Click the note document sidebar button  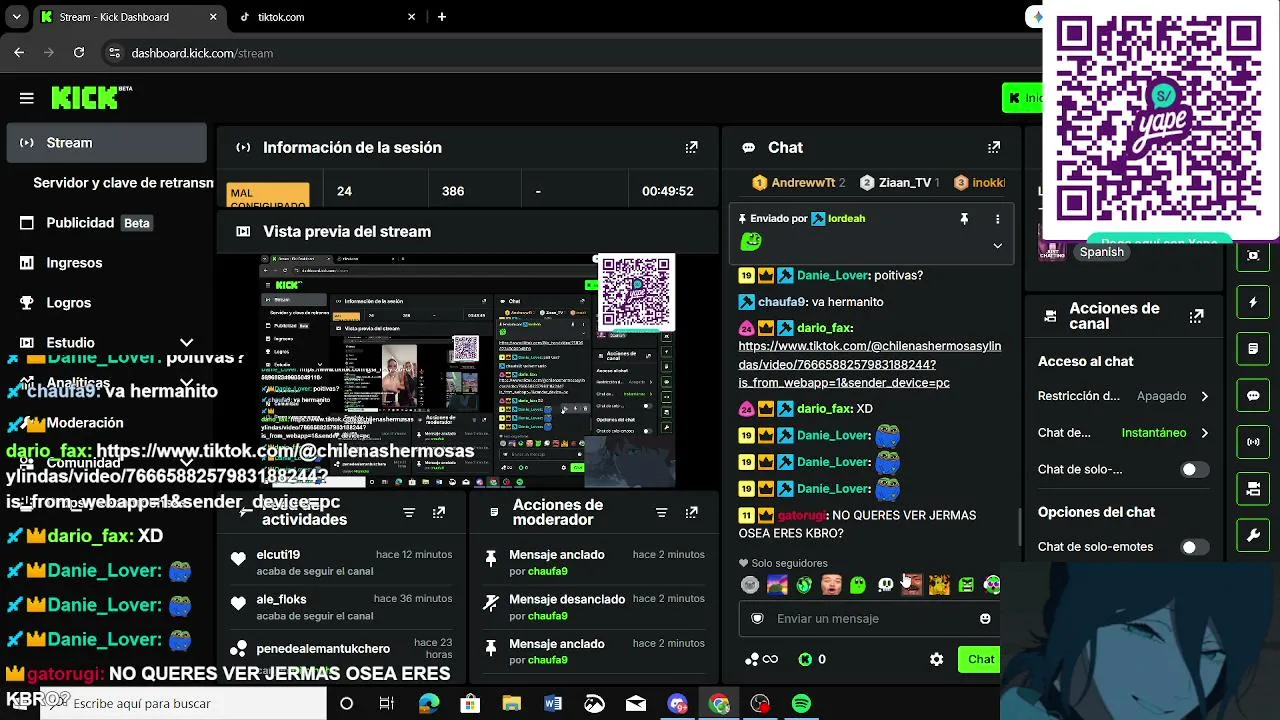[1253, 349]
